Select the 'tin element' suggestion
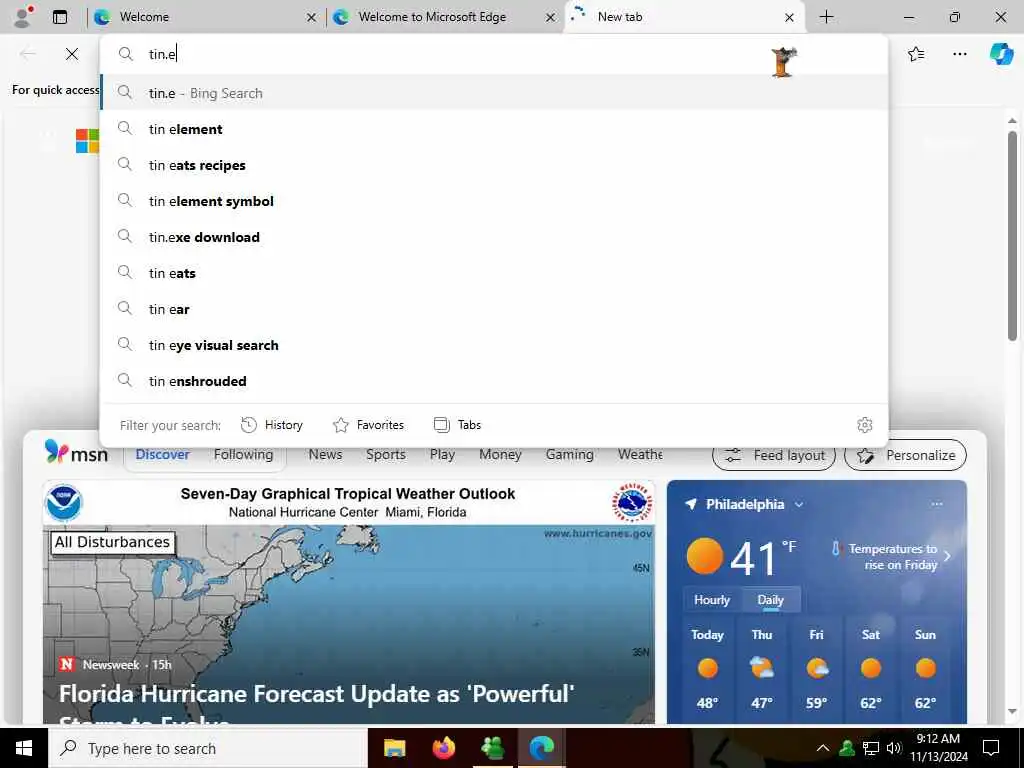 coord(494,129)
